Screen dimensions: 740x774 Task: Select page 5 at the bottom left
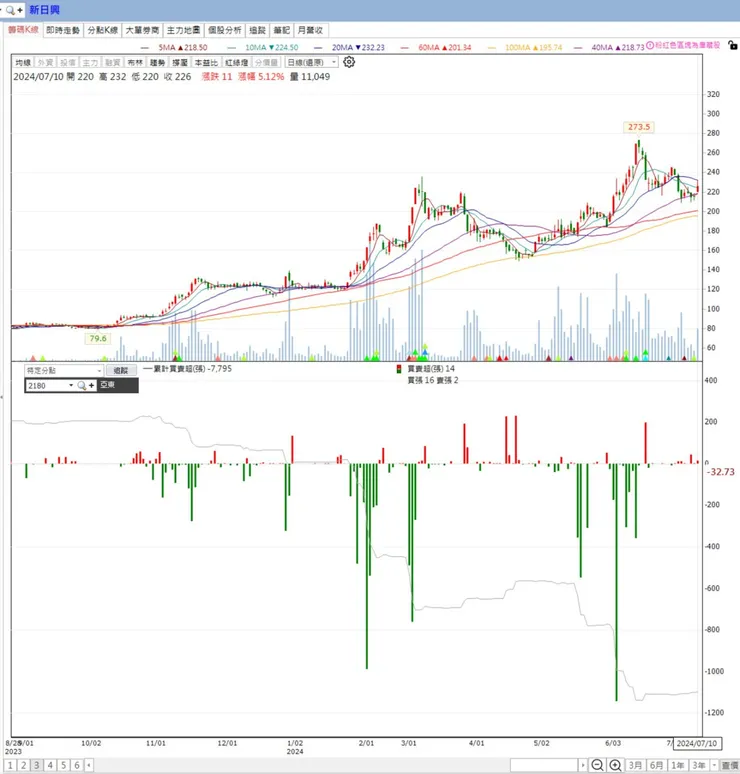pos(63,765)
